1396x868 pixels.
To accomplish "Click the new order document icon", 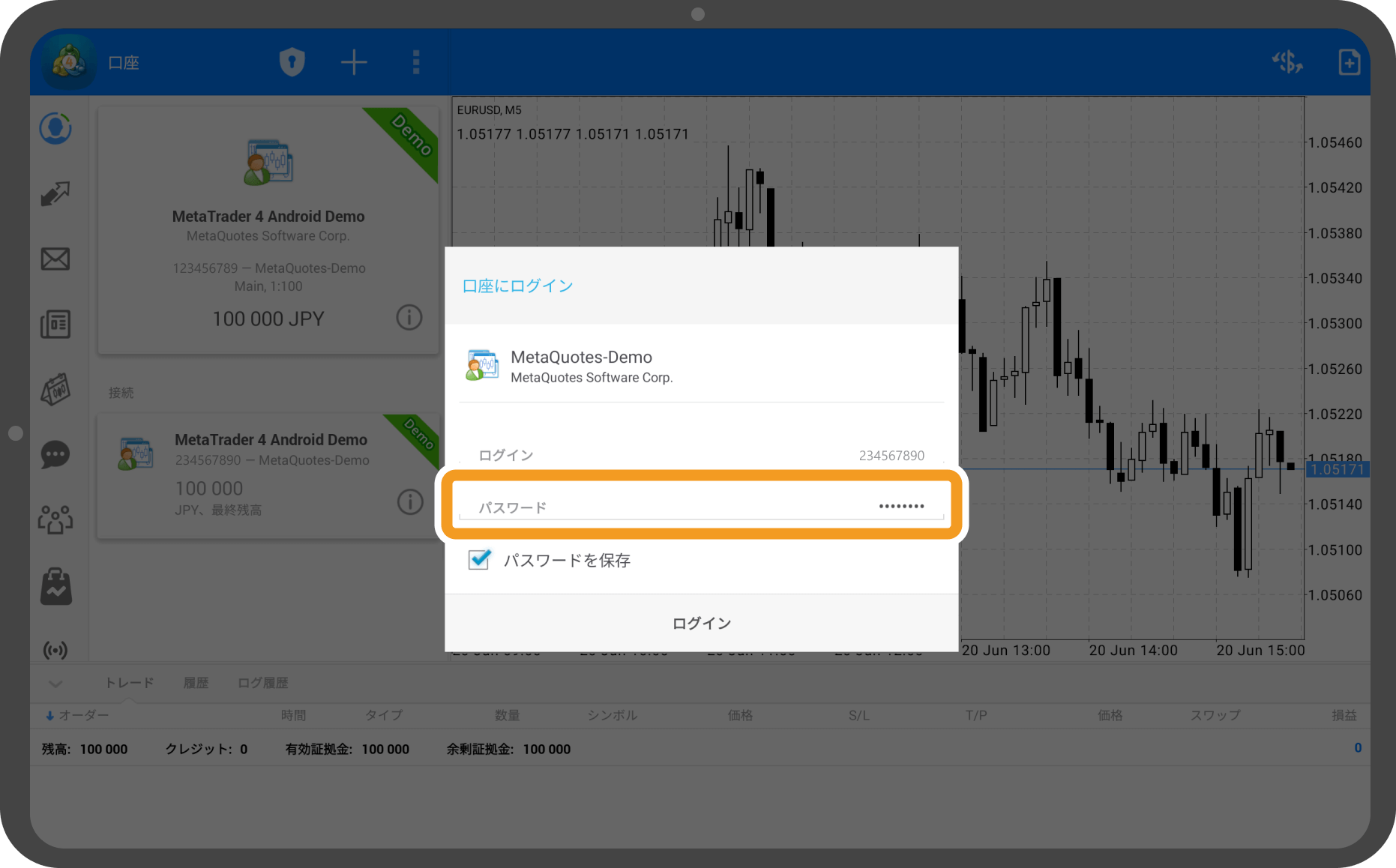I will pos(1349,62).
